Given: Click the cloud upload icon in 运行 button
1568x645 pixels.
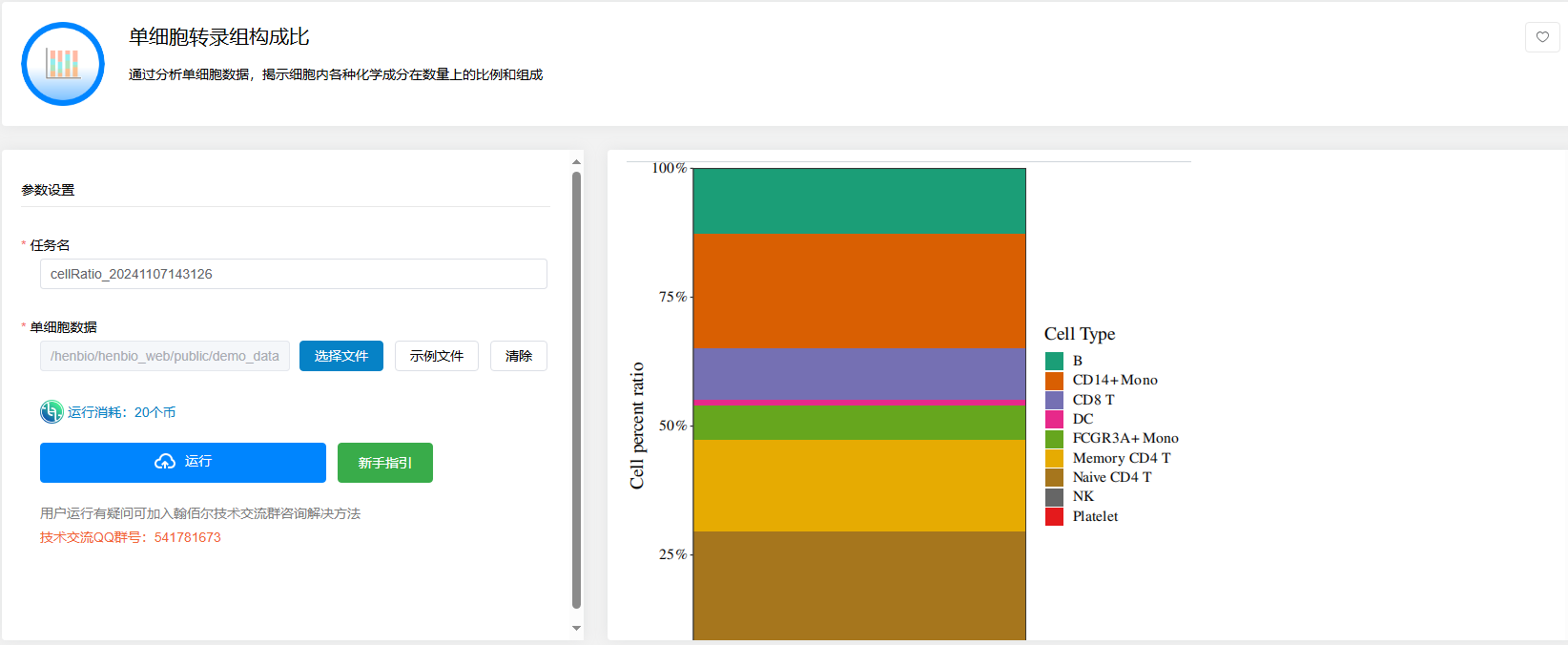Looking at the screenshot, I should tap(165, 462).
